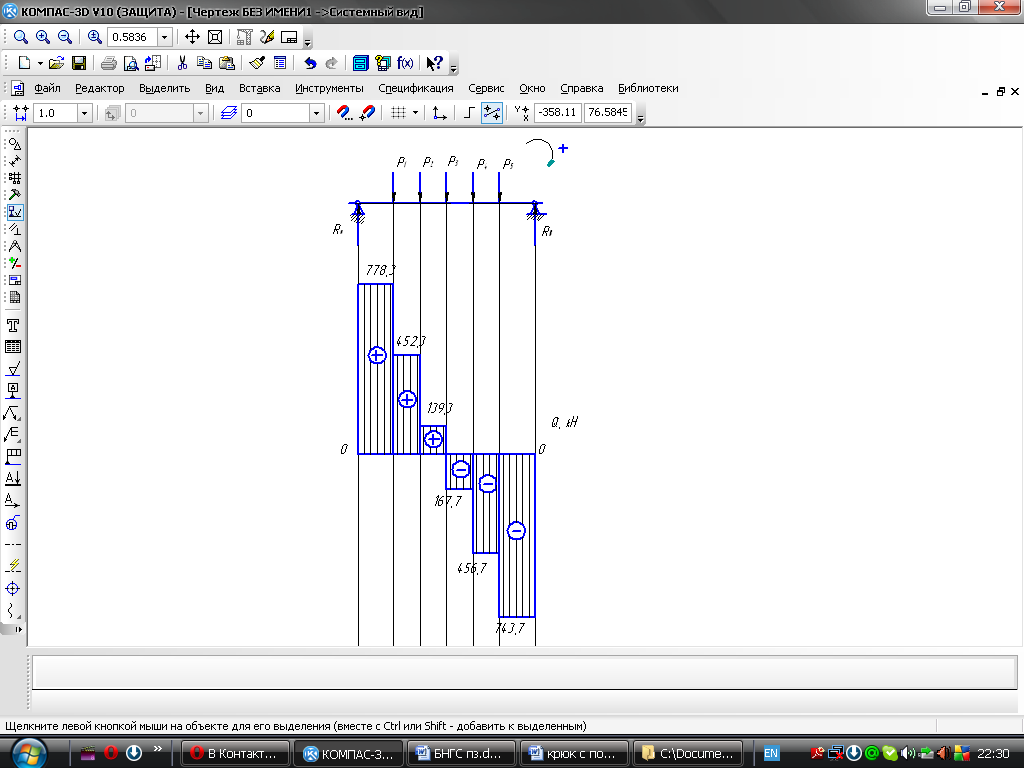Click the EN language indicator in taskbar
The width and height of the screenshot is (1024, 768).
point(771,752)
